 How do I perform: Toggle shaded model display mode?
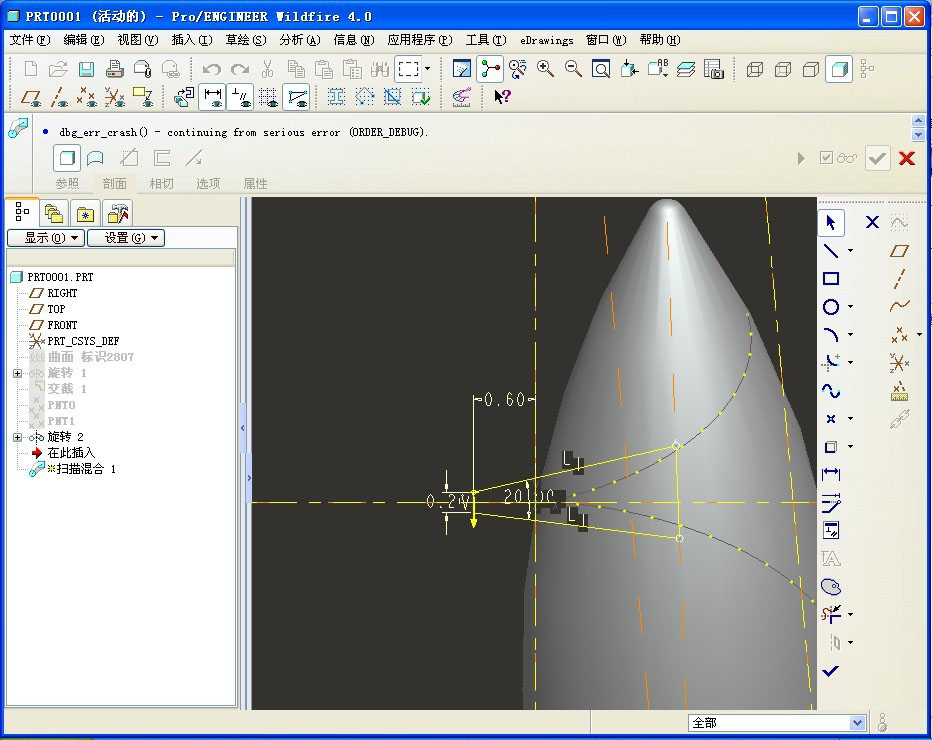pos(838,69)
